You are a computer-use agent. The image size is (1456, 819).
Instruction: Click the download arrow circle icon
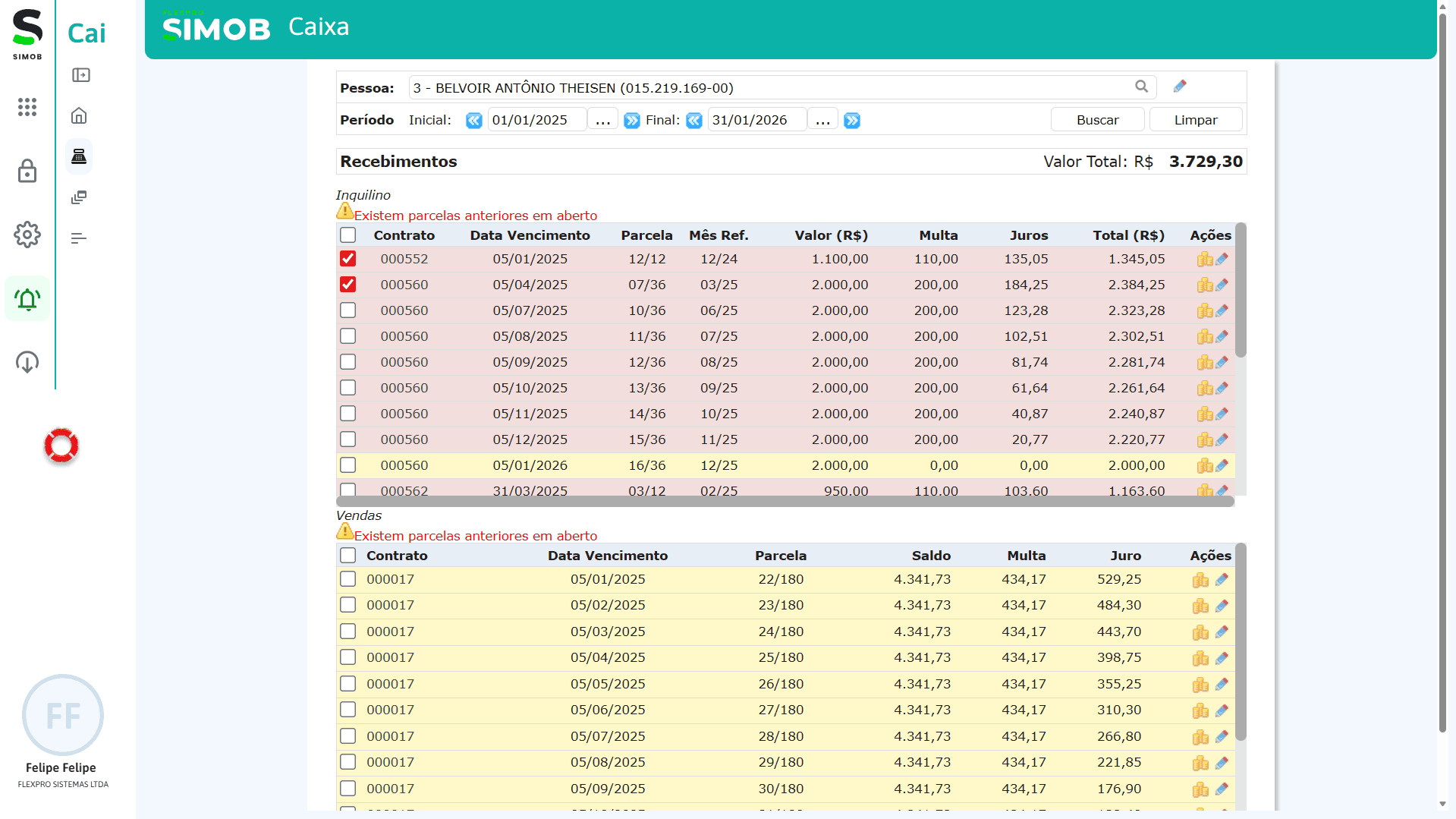[x=27, y=362]
